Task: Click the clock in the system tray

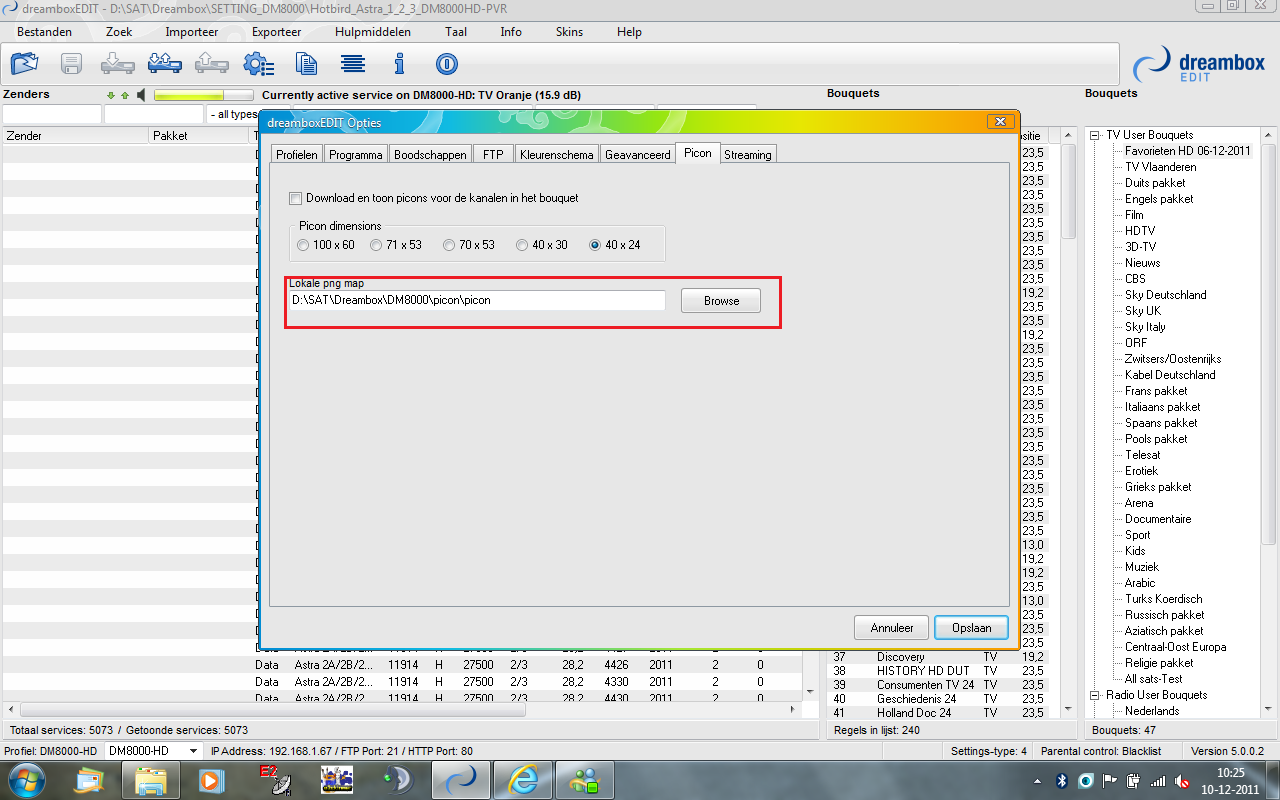Action: pos(1231,780)
